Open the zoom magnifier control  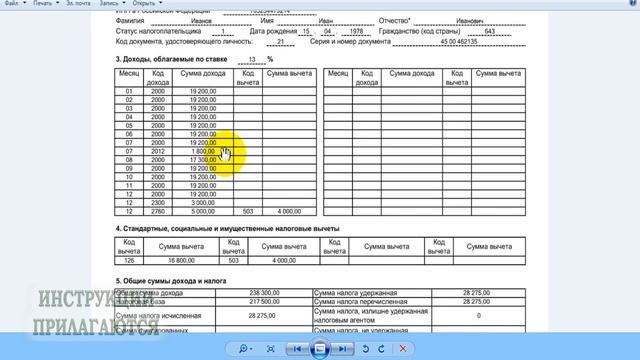[x=245, y=349]
